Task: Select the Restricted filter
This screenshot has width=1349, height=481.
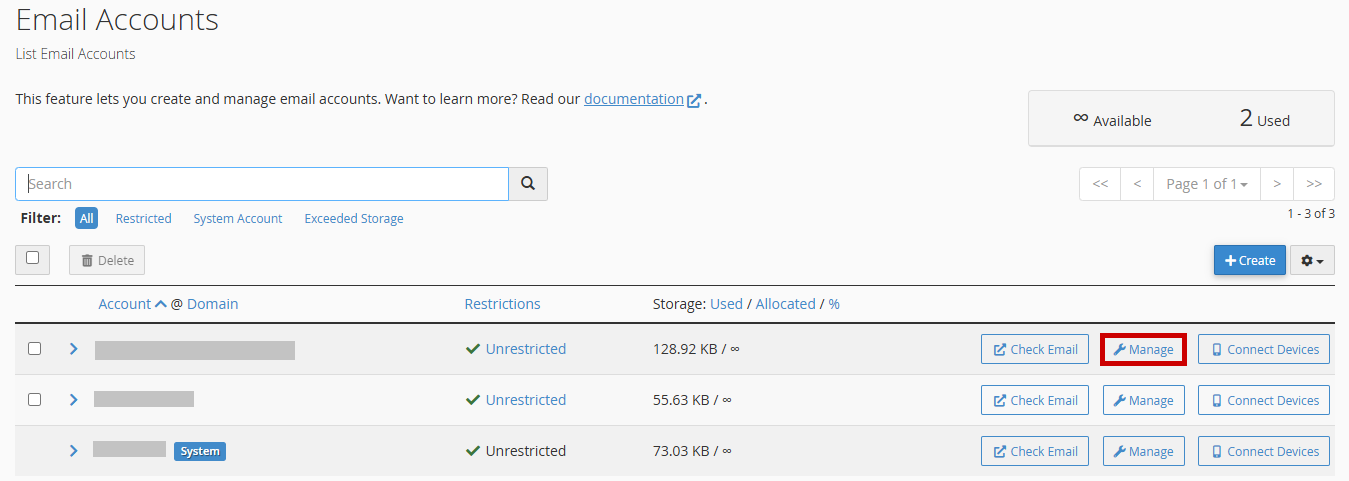Action: tap(143, 218)
